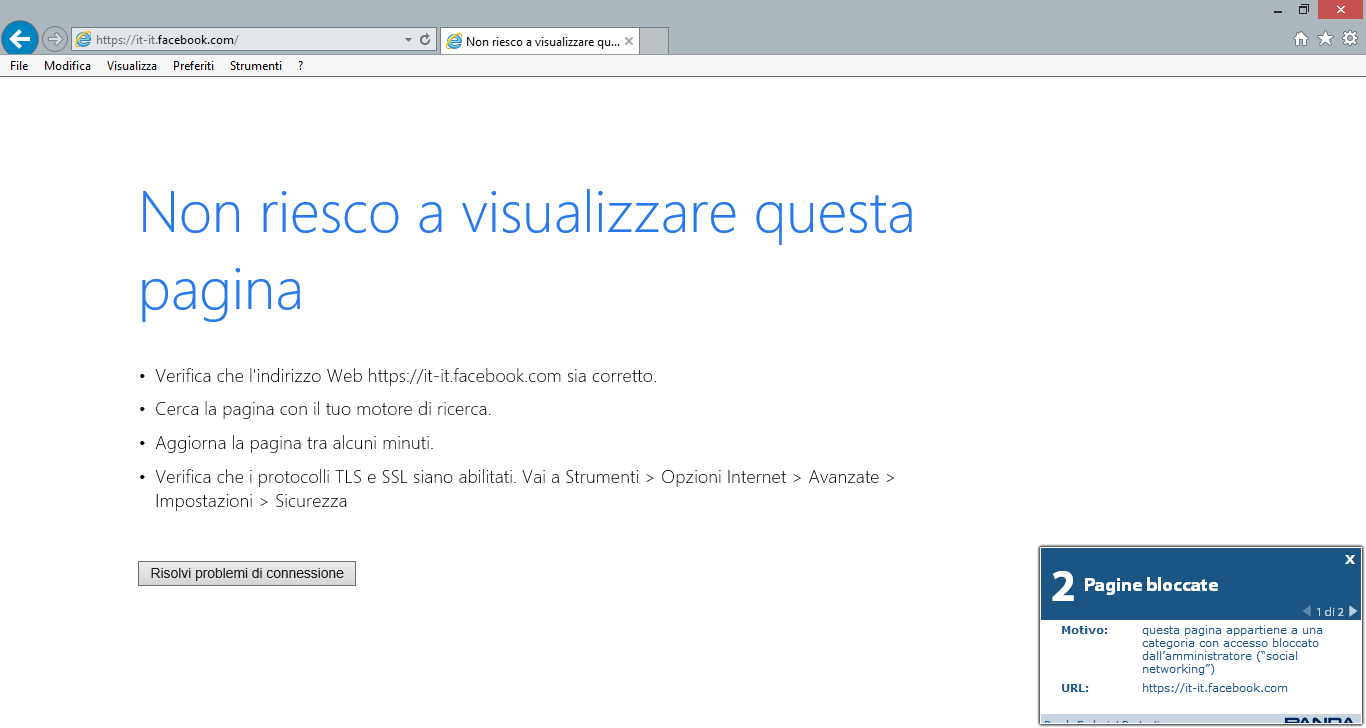This screenshot has height=728, width=1366.
Task: Close the Panda 'Pagine bloccate' popup
Action: pyautogui.click(x=1350, y=559)
